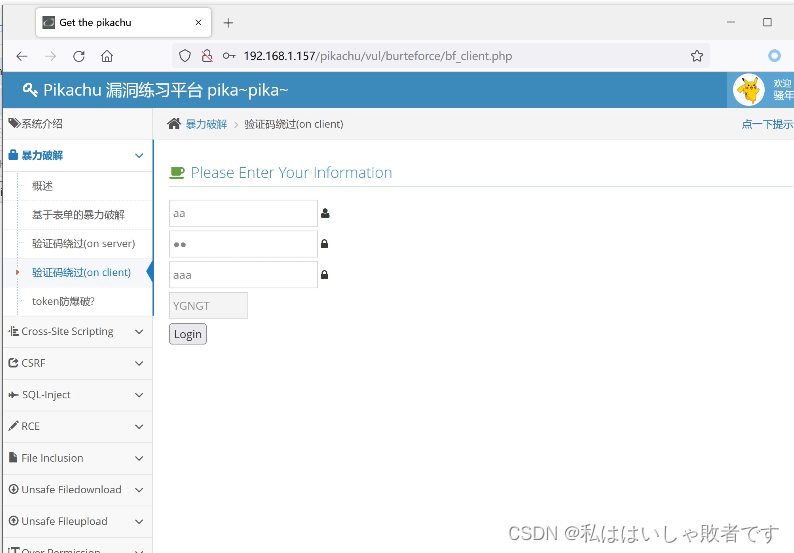The height and width of the screenshot is (553, 794).
Task: Open the token防爆破? submenu item
Action: pyautogui.click(x=63, y=301)
